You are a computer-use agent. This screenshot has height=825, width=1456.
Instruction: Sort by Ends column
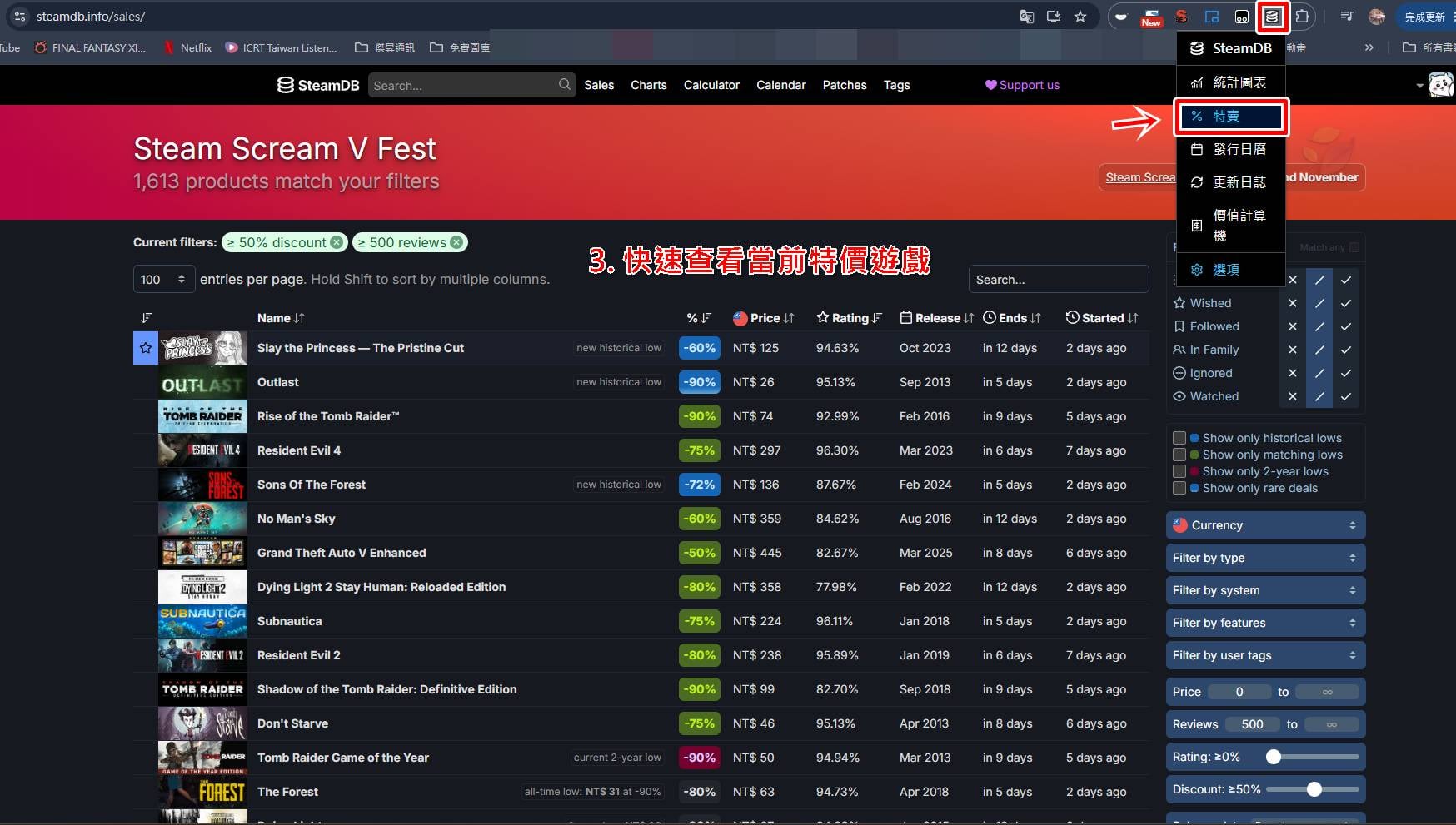pos(1012,318)
